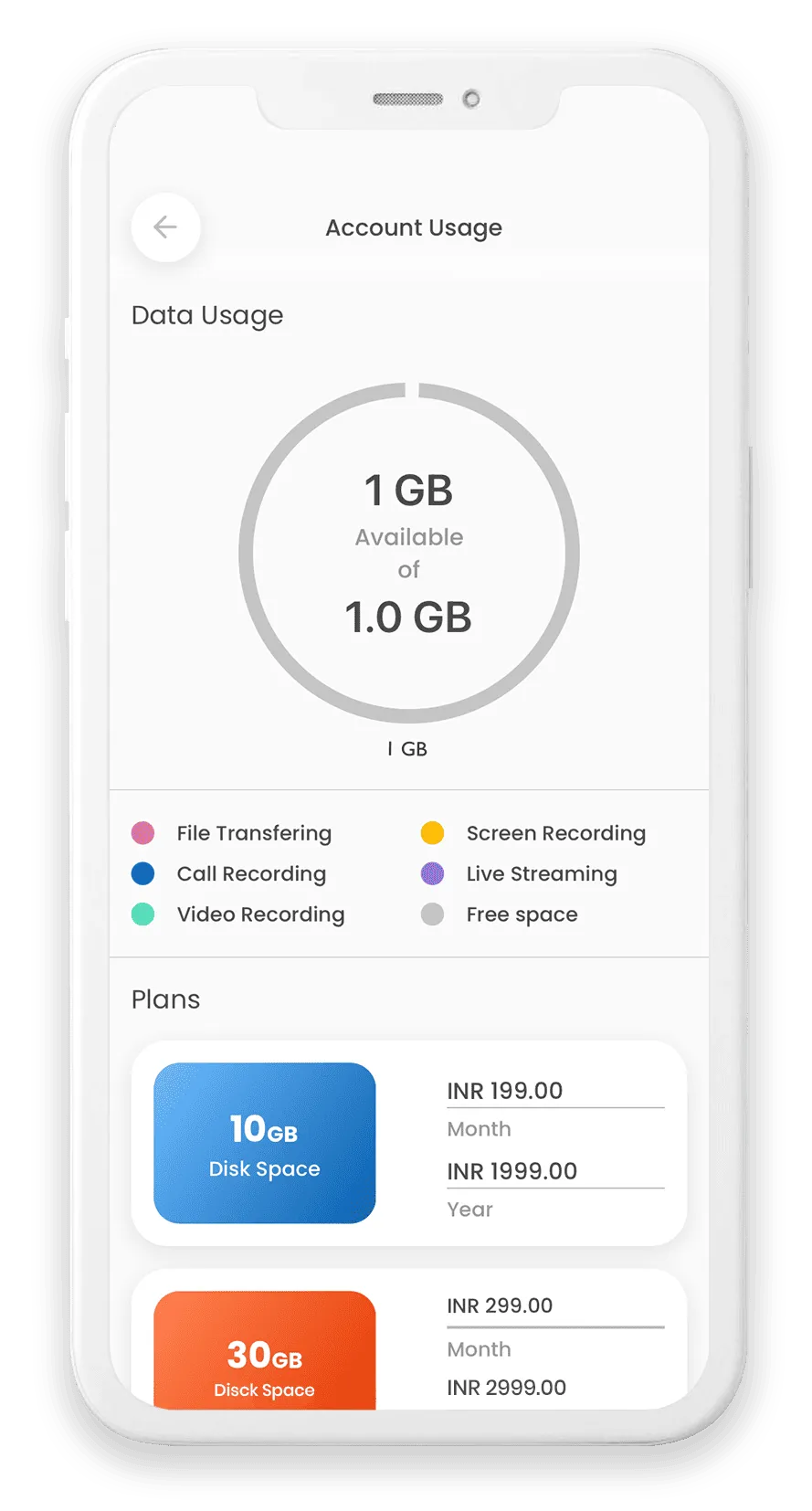Select the gray Free space dot
This screenshot has height=1511, width=812.
(433, 914)
